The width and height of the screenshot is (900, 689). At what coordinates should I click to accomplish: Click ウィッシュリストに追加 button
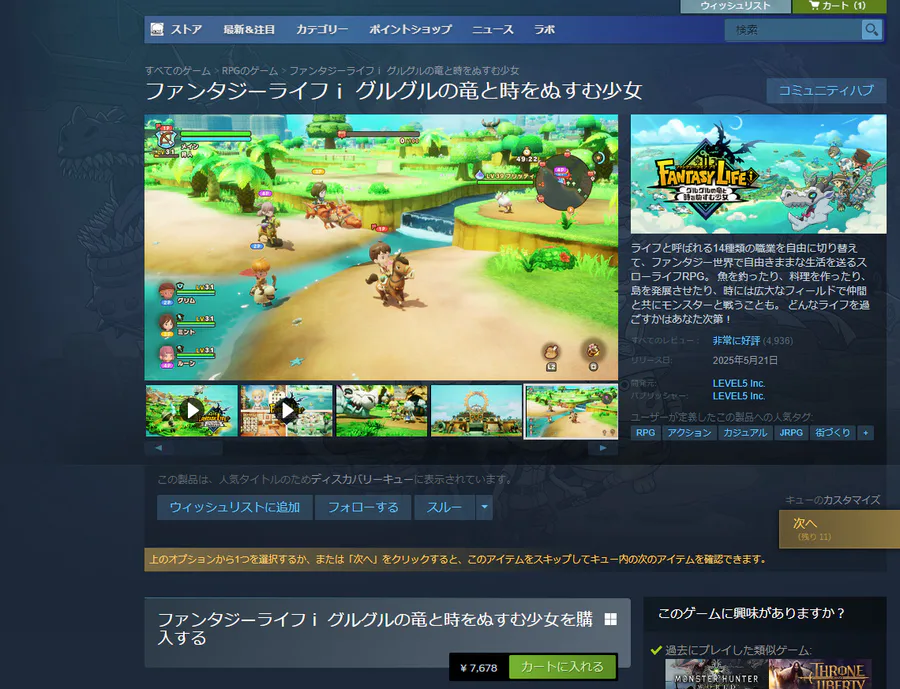point(235,508)
